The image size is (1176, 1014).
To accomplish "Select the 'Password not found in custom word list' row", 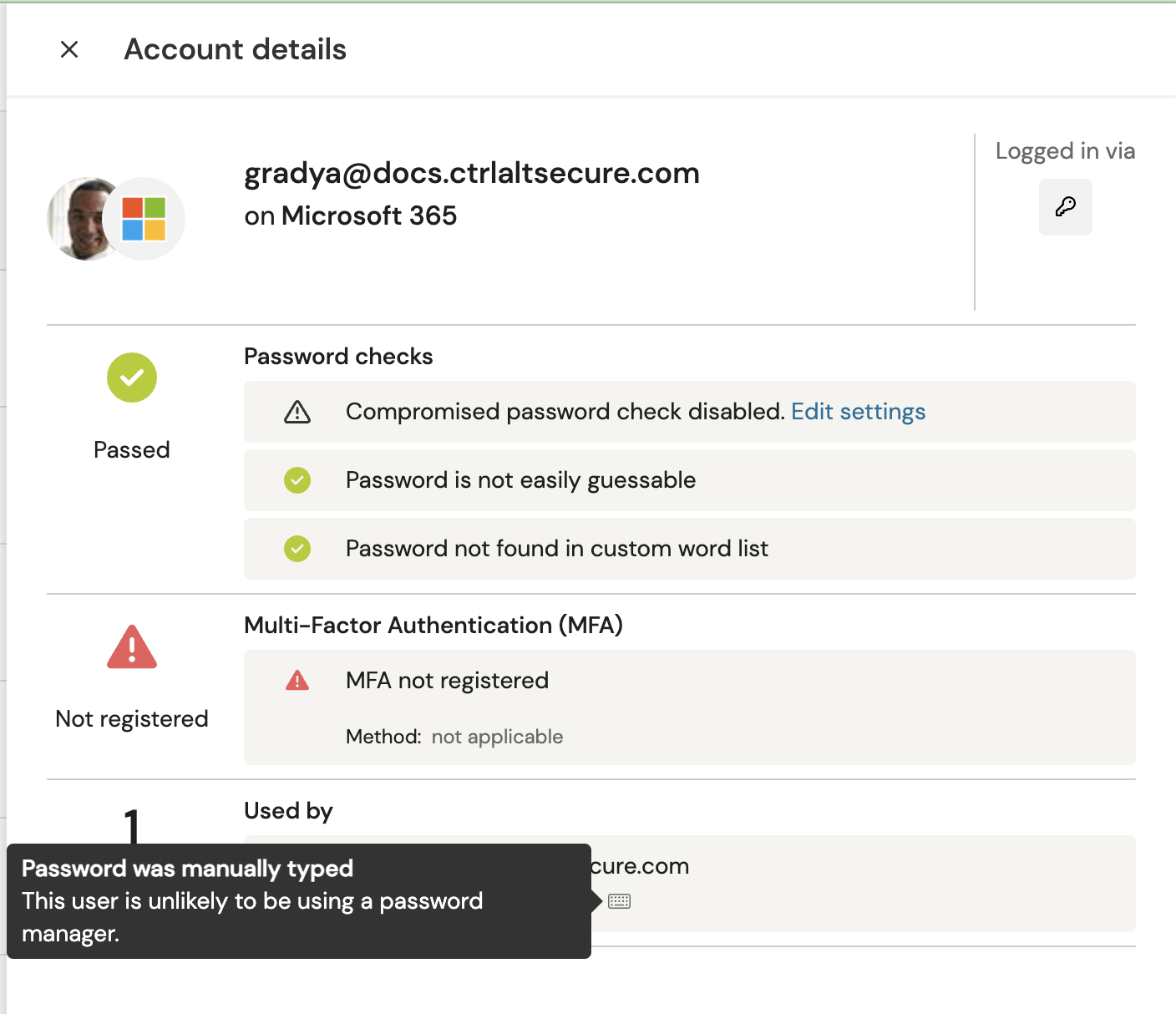I will (x=689, y=549).
